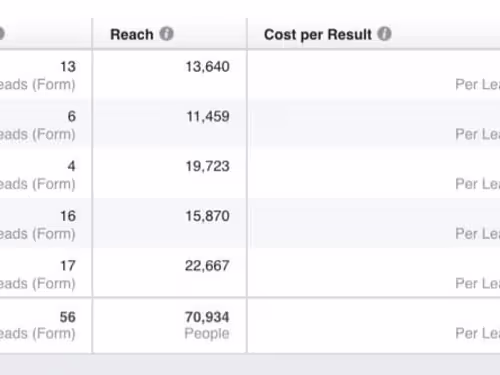Click the total 56 leads cell
500x375 pixels.
pyautogui.click(x=46, y=325)
